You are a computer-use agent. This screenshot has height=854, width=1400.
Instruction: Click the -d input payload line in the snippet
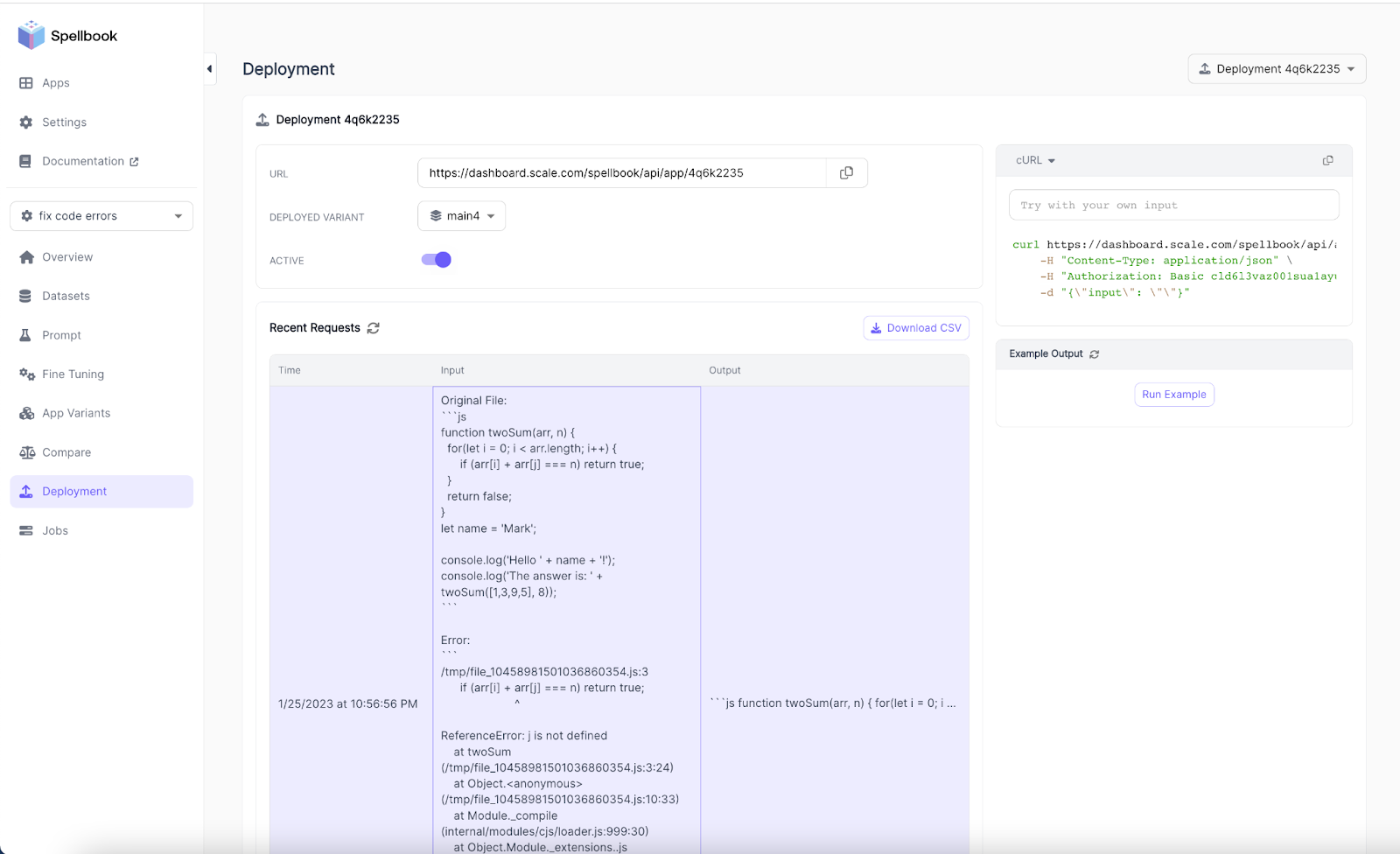tap(1115, 293)
